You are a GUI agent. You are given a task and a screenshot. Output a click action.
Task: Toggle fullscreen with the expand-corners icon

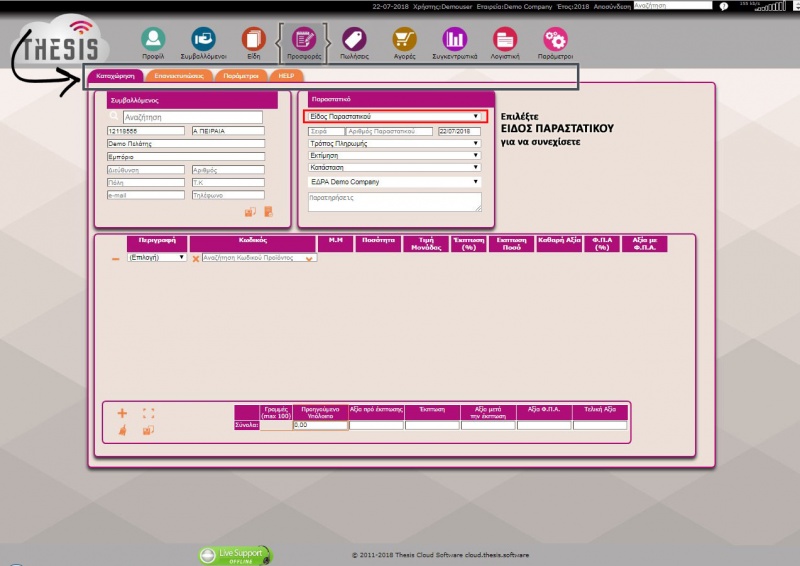point(149,413)
